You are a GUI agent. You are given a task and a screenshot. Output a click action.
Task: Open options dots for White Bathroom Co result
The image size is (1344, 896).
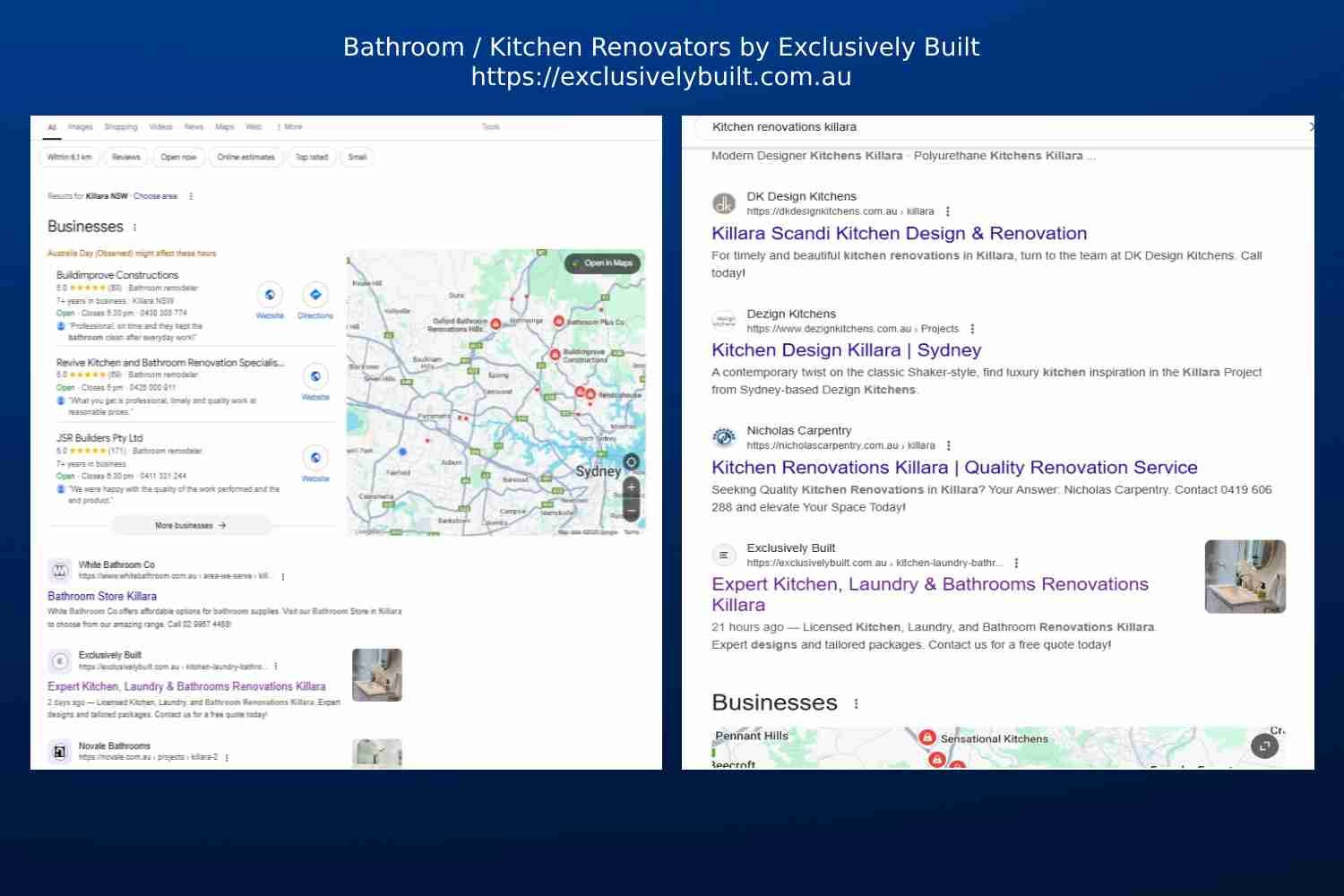coord(283,577)
